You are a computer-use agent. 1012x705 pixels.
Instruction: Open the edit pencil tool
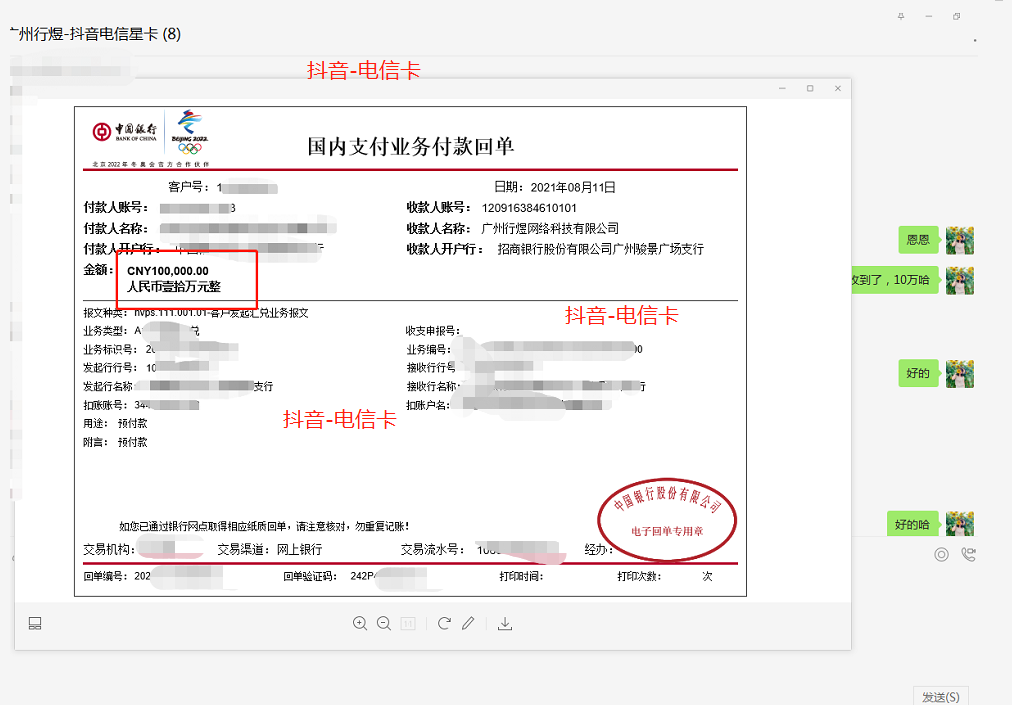(x=469, y=624)
